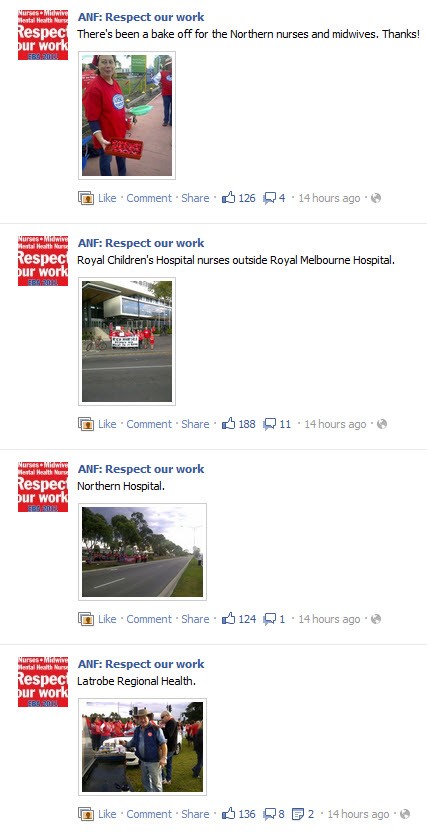Click globe privacy icon on bake off post
This screenshot has width=427, height=832.
376,198
